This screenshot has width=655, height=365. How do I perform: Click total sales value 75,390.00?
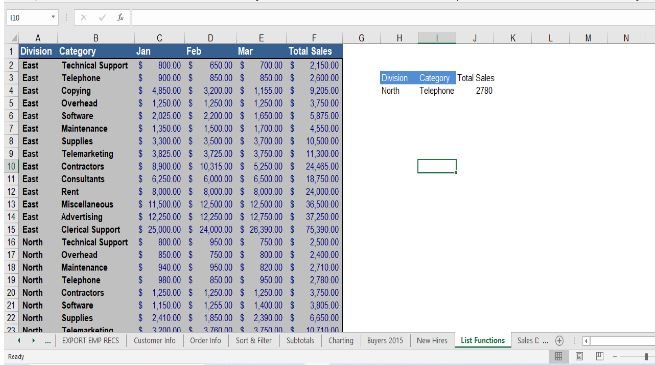(x=315, y=230)
